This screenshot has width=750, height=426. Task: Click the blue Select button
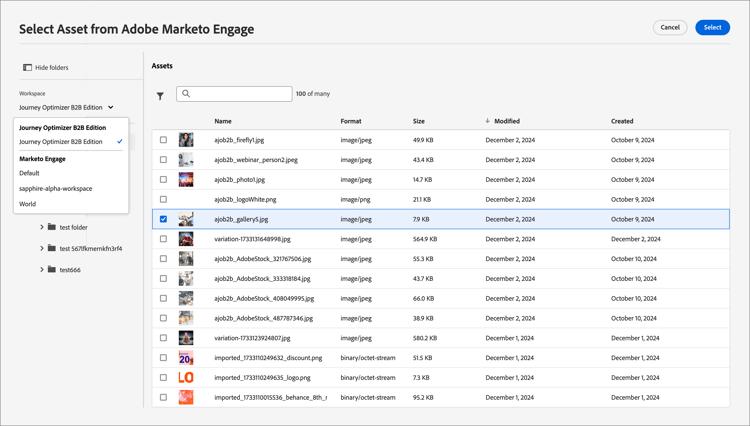pyautogui.click(x=712, y=27)
